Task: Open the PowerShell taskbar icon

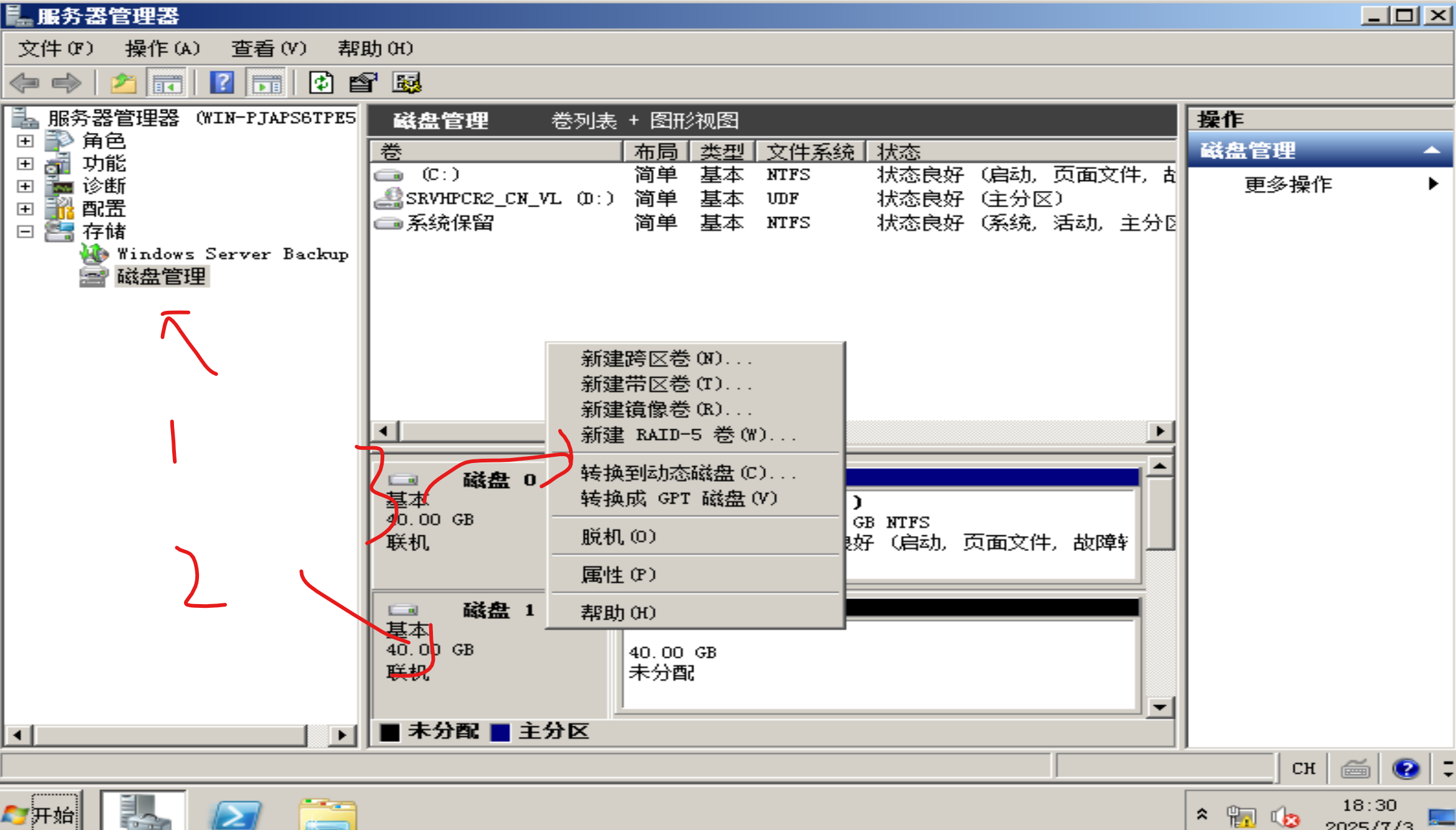Action: pyautogui.click(x=235, y=814)
